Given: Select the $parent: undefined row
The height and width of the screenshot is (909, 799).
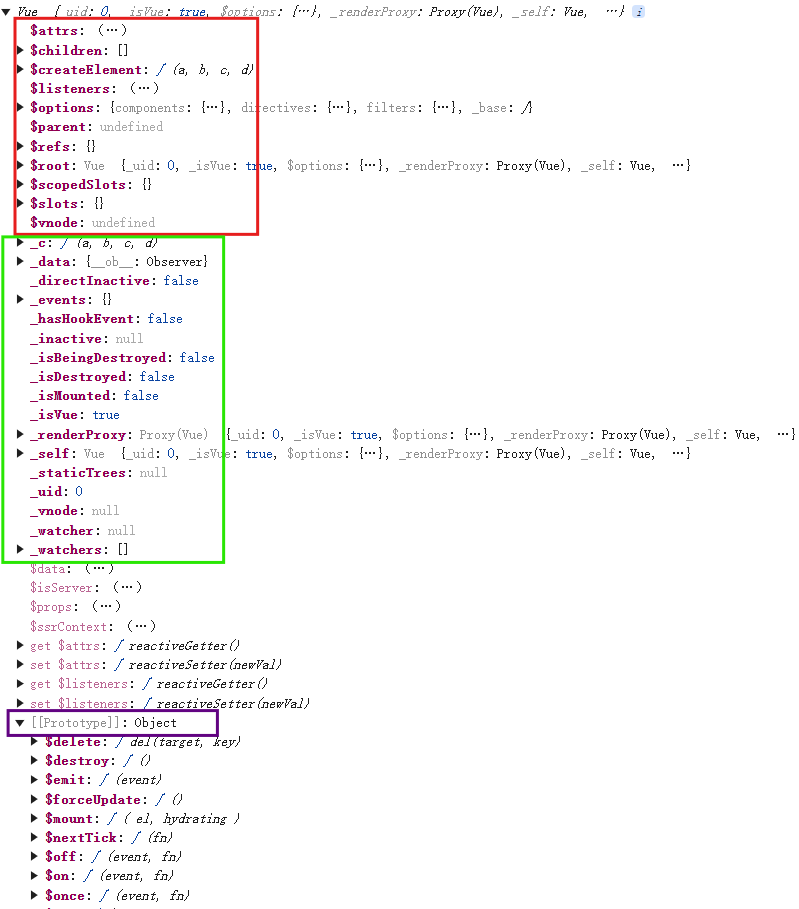Looking at the screenshot, I should [x=96, y=126].
